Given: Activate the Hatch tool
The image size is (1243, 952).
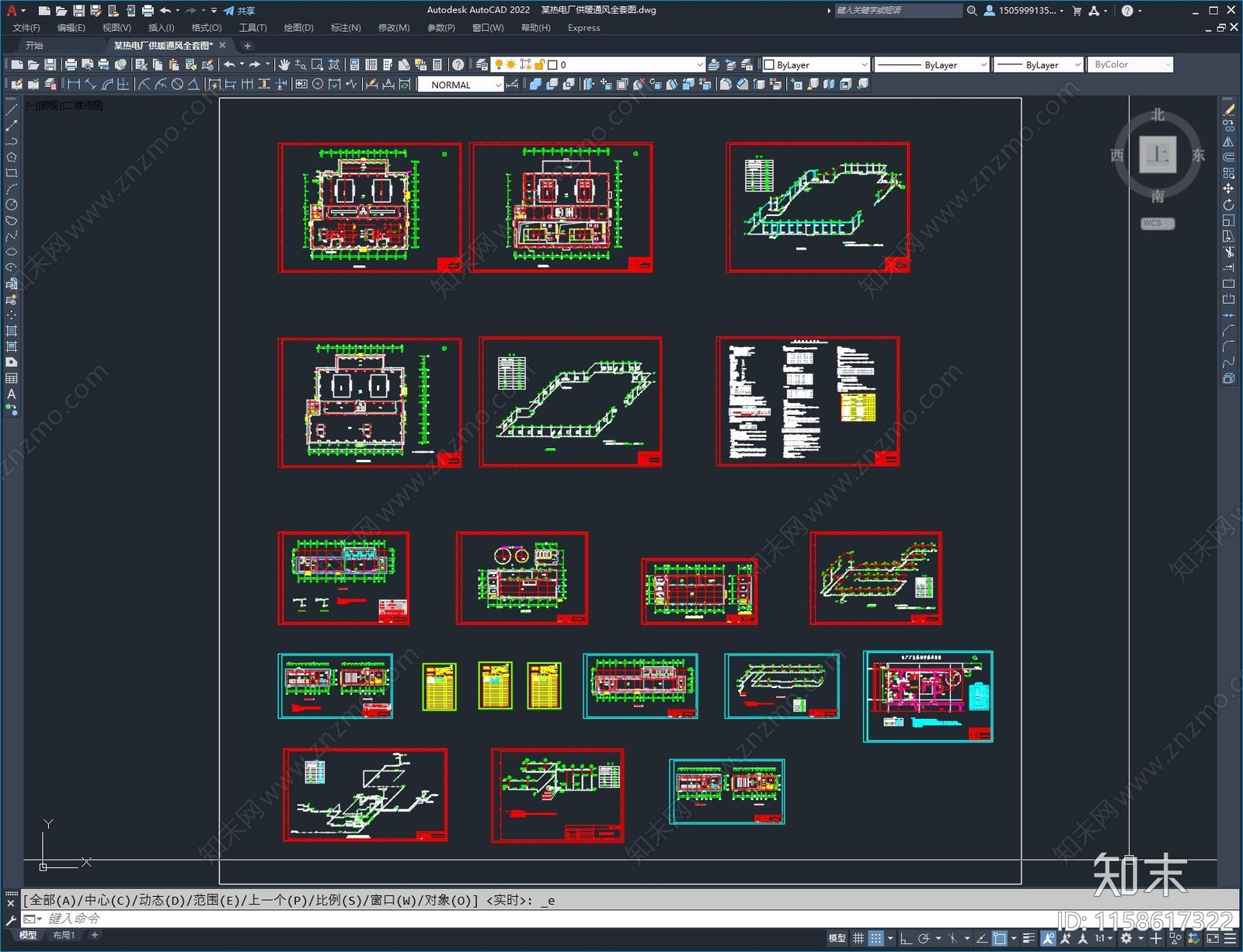Looking at the screenshot, I should (x=11, y=331).
